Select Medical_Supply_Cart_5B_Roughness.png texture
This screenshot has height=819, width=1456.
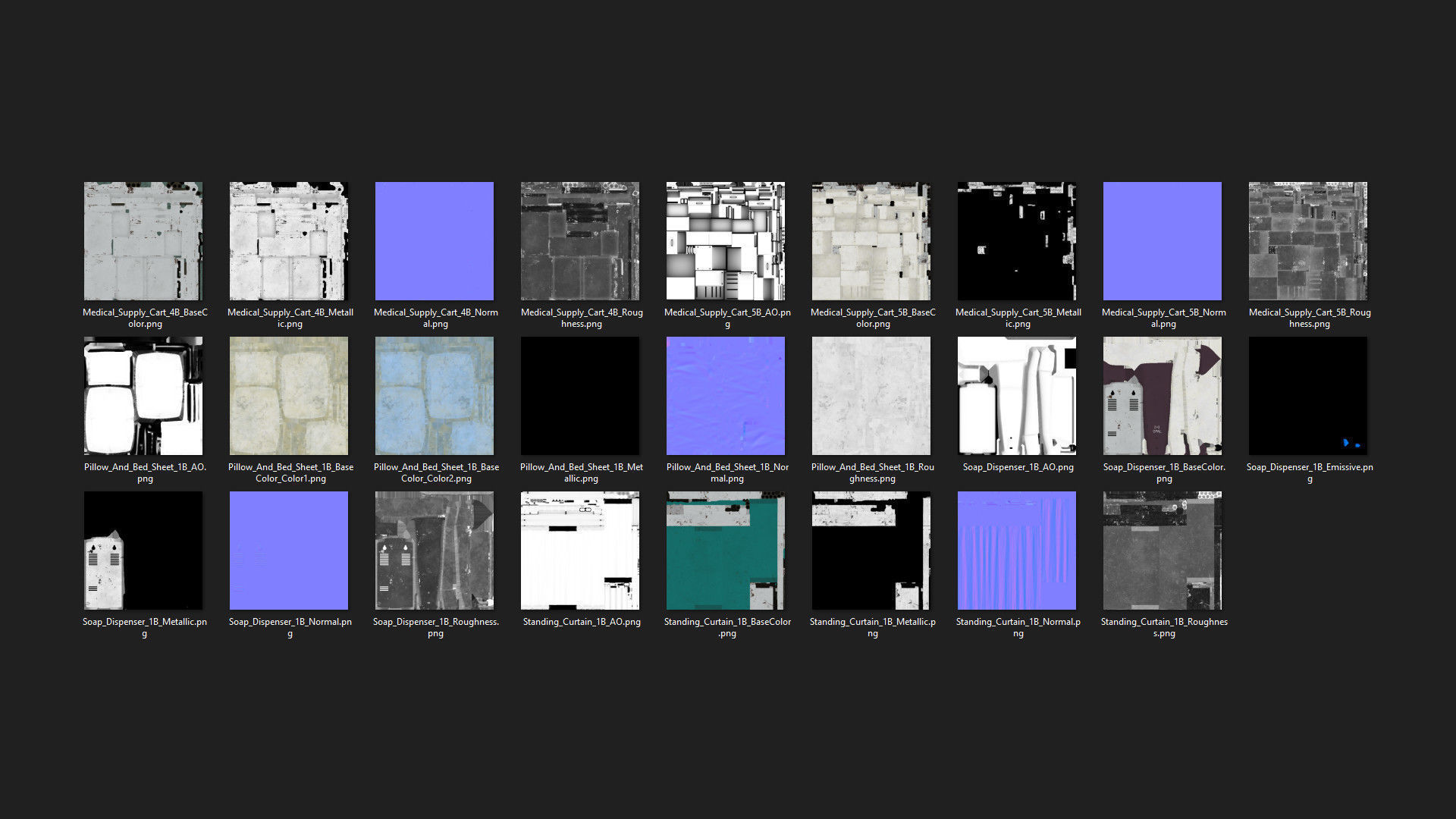(1308, 241)
